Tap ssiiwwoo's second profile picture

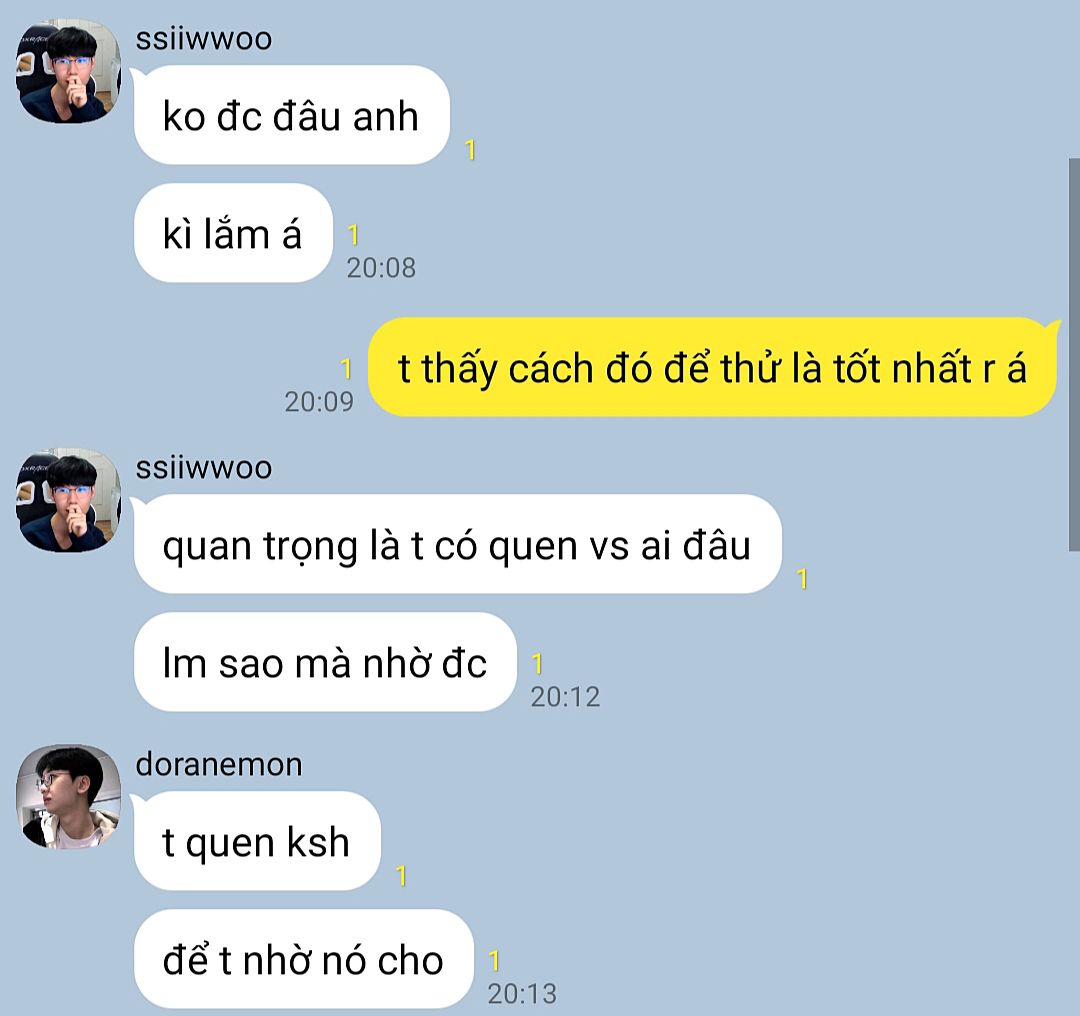pyautogui.click(x=68, y=500)
